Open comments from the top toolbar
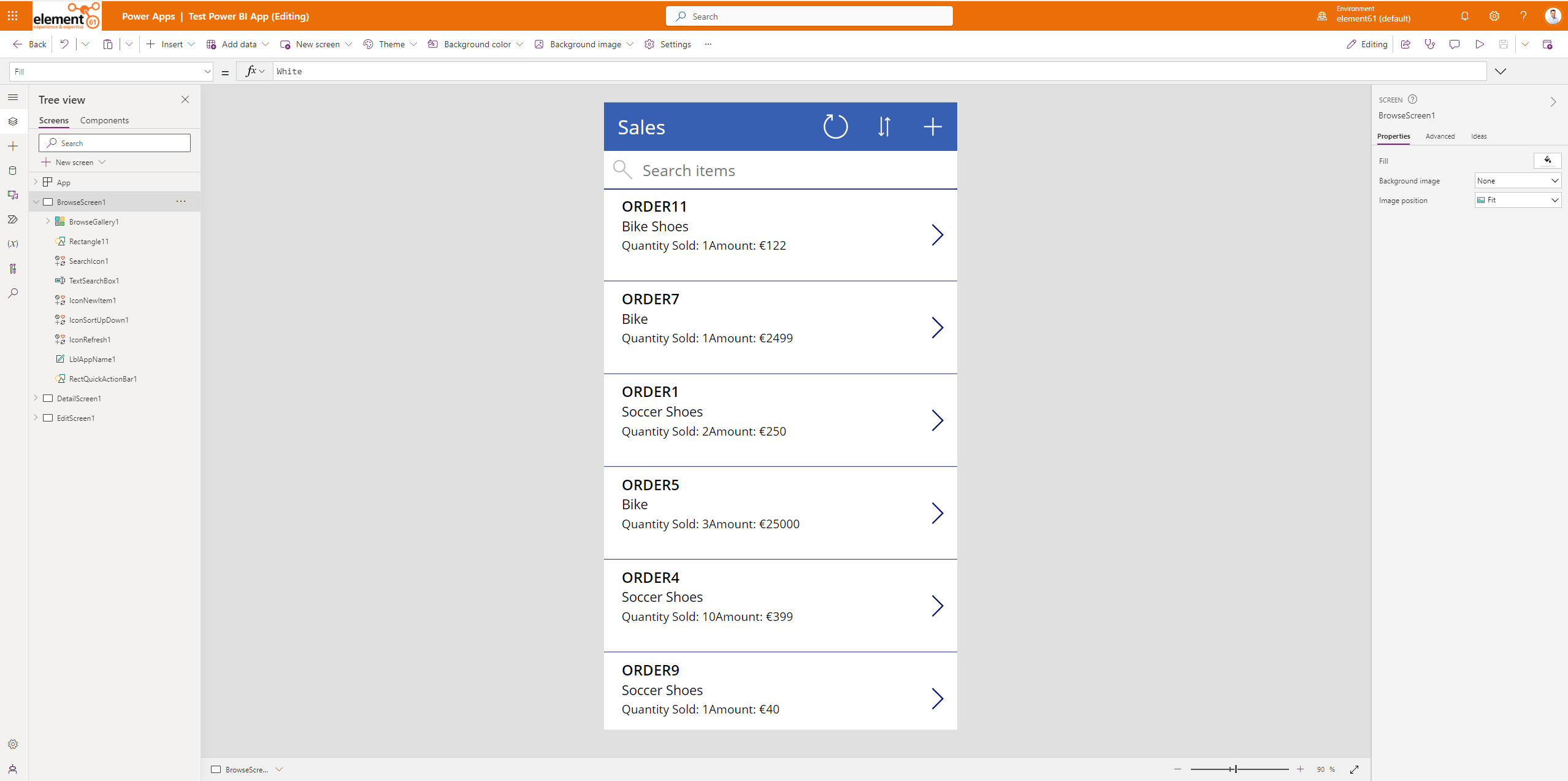The image size is (1568, 781). tap(1455, 44)
